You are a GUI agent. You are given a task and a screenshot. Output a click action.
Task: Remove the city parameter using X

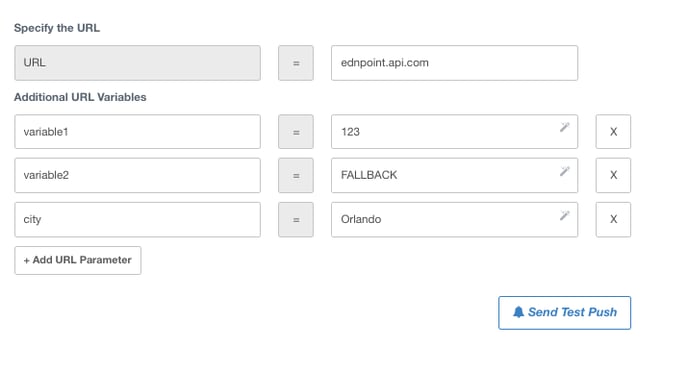point(613,219)
